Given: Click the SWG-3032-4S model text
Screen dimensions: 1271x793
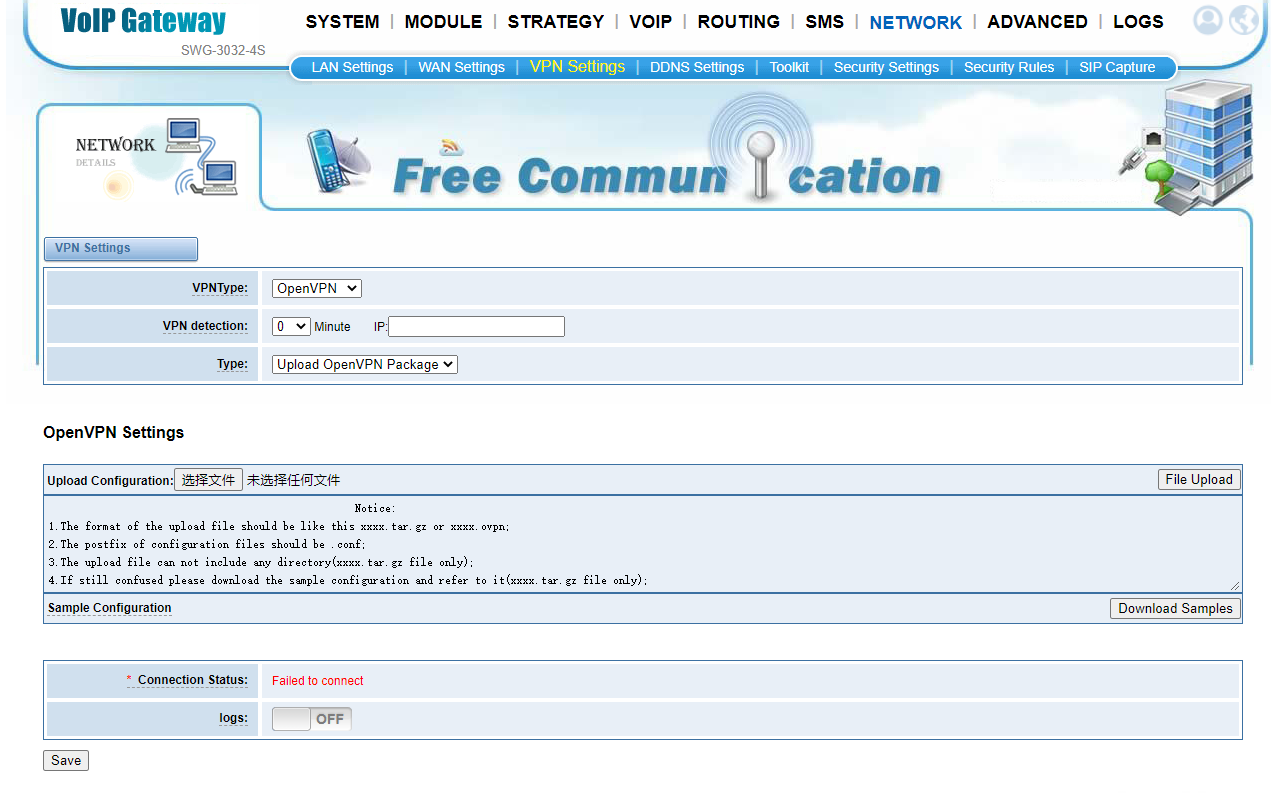Looking at the screenshot, I should pos(223,49).
